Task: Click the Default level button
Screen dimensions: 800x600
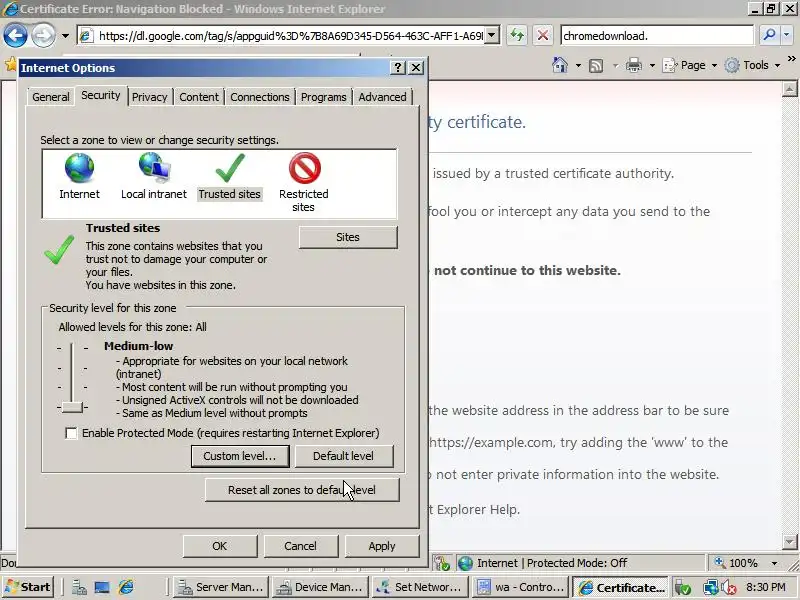Action: (x=343, y=456)
